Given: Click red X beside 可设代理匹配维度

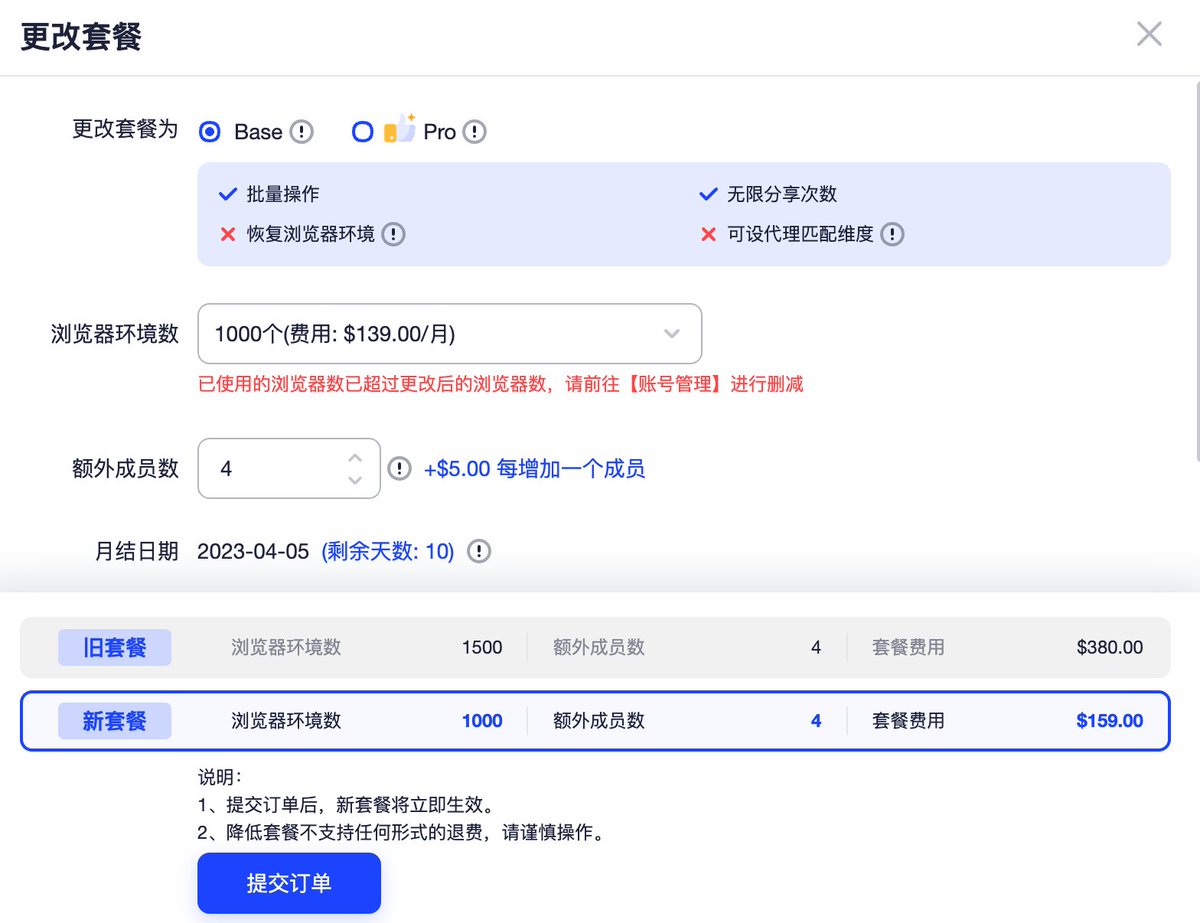Looking at the screenshot, I should coord(708,235).
